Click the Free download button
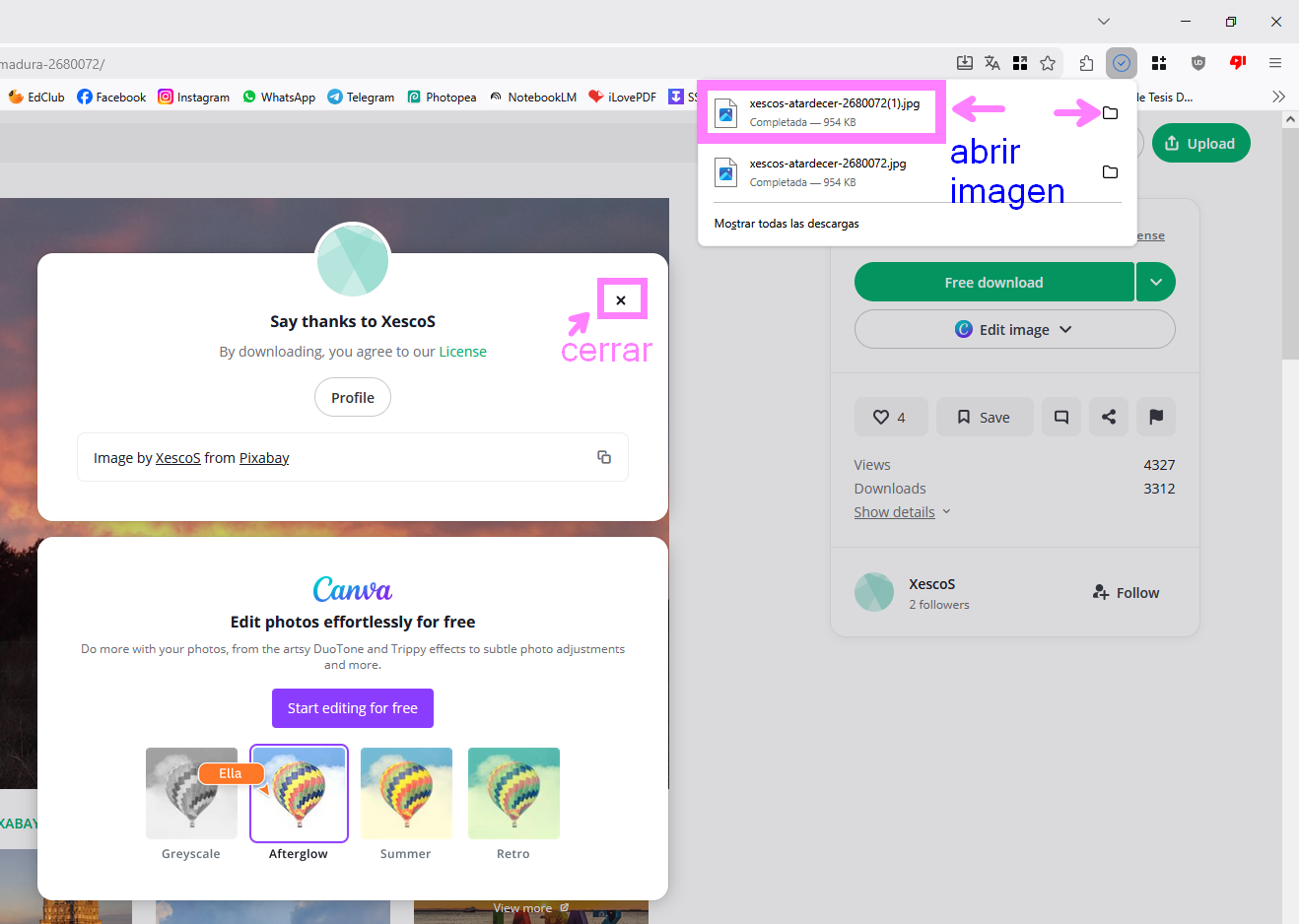Image resolution: width=1299 pixels, height=924 pixels. click(993, 282)
